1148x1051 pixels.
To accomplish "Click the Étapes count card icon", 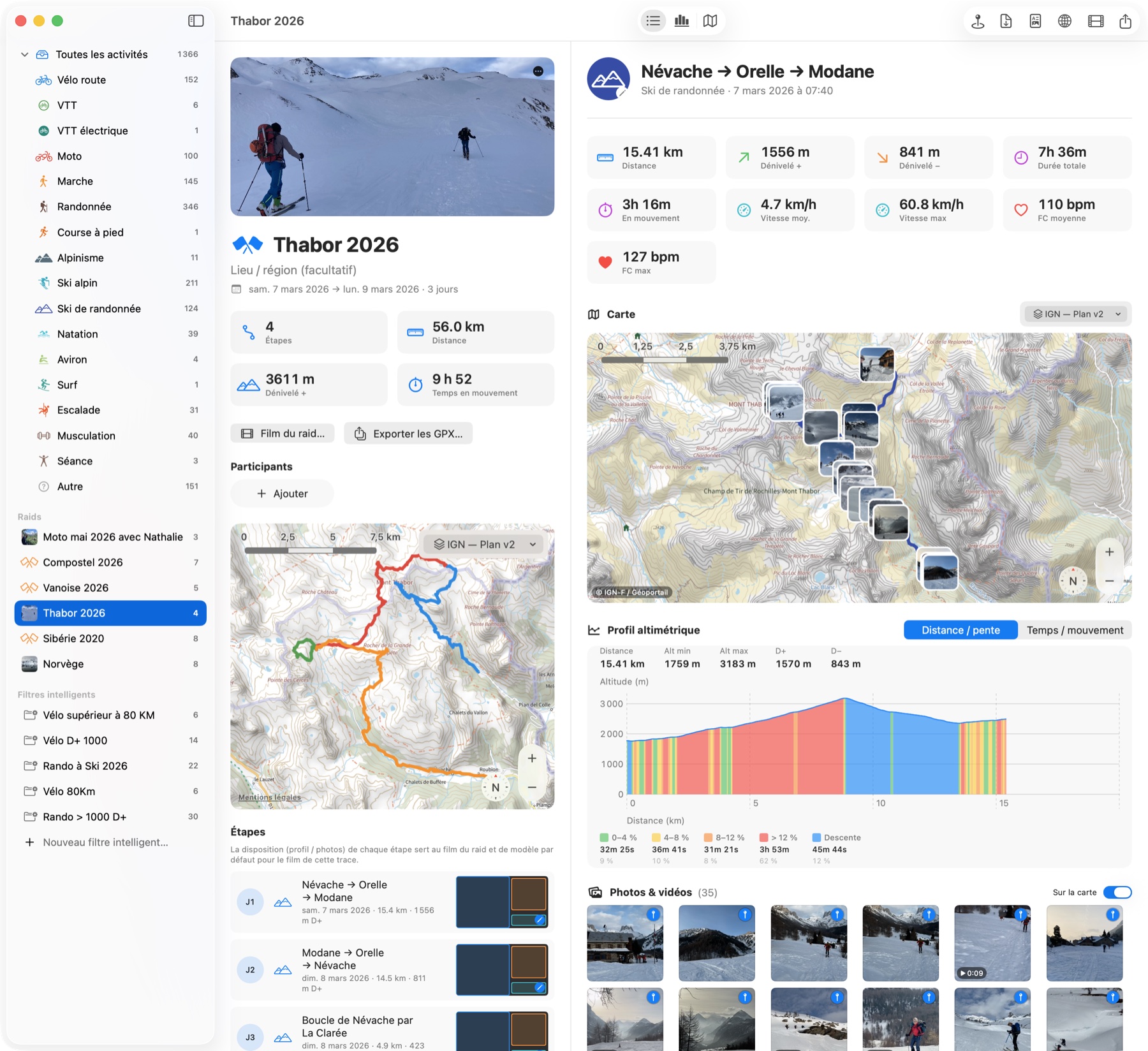I will (x=249, y=332).
